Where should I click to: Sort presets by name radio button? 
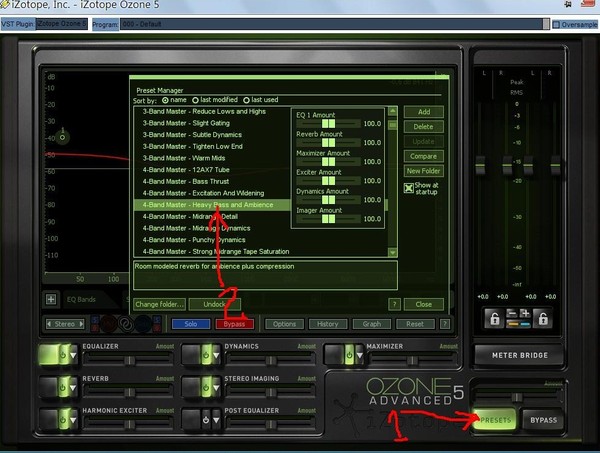[x=167, y=100]
